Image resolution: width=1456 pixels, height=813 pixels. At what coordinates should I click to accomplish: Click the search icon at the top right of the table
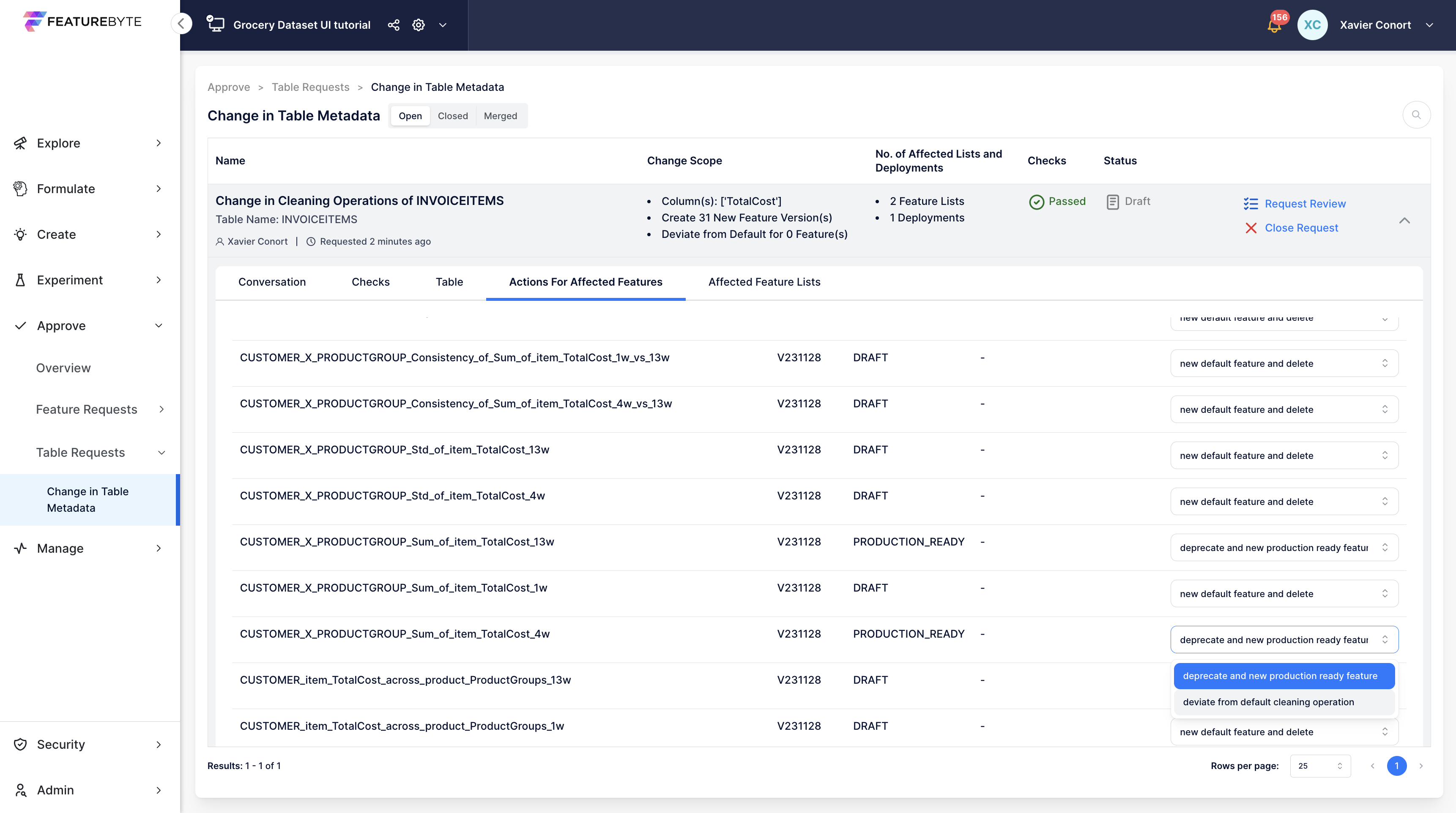(1416, 115)
